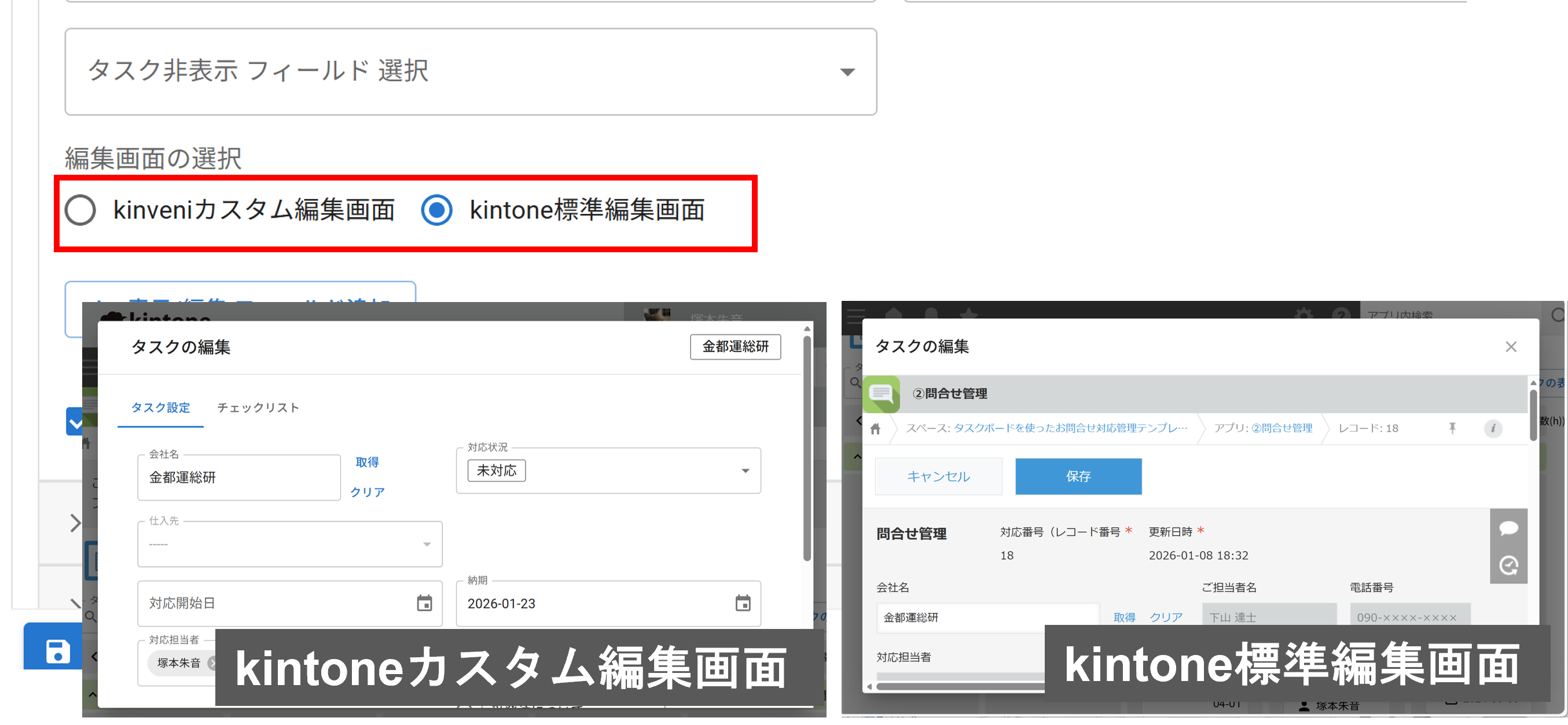Image resolution: width=1568 pixels, height=725 pixels.
Task: Open the notifications bell in the kintone header
Action: point(931,315)
